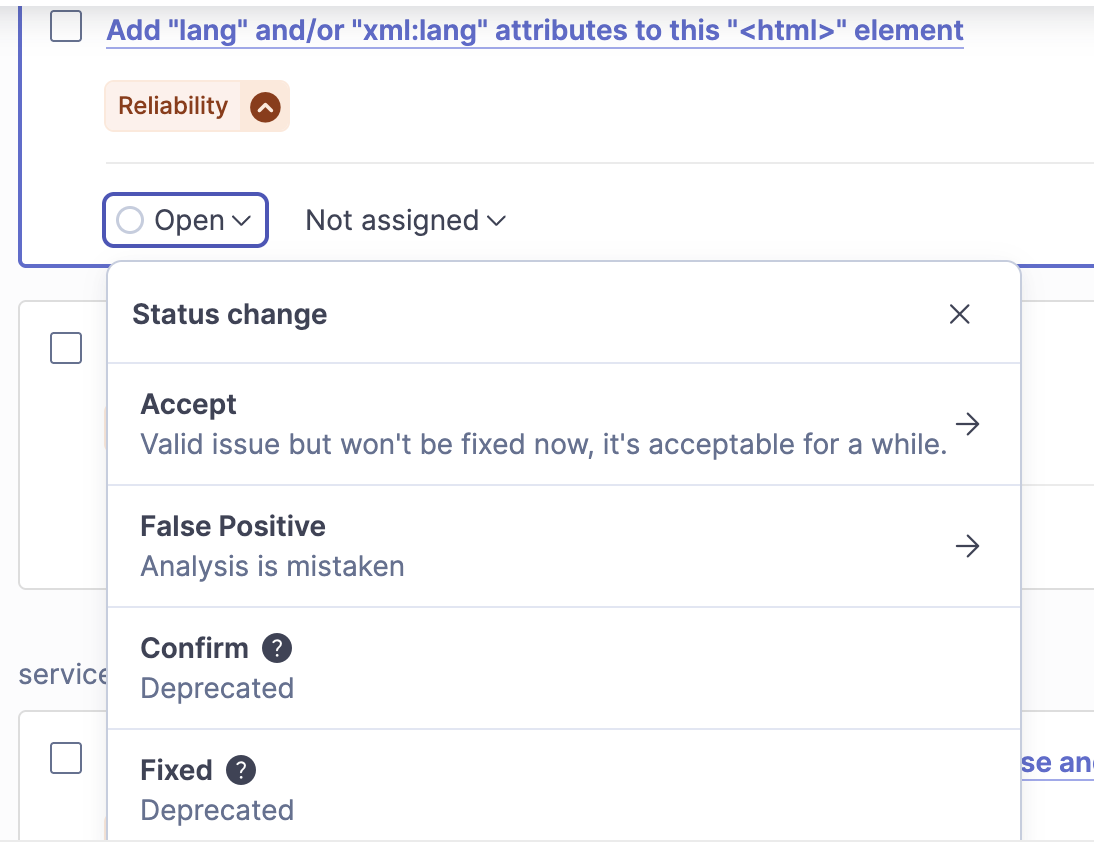The height and width of the screenshot is (866, 1094).
Task: Check the checkbox beside the lang attribute issue
Action: coord(66,27)
